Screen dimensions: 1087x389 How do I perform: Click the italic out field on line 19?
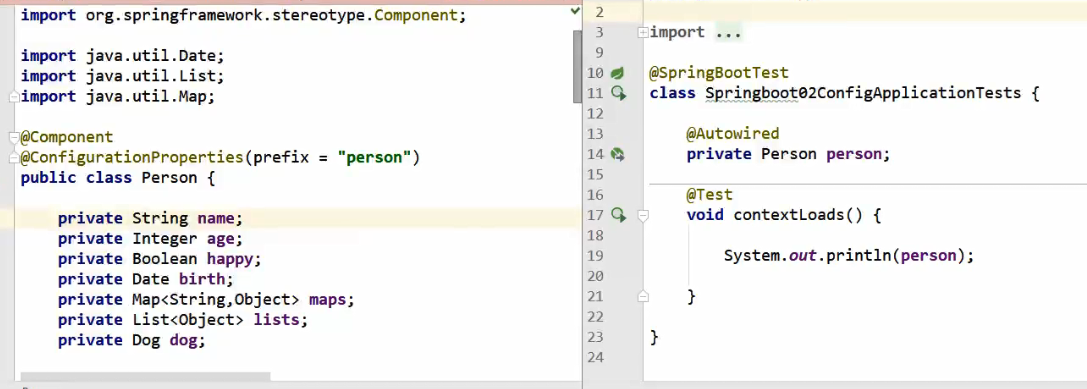[803, 256]
